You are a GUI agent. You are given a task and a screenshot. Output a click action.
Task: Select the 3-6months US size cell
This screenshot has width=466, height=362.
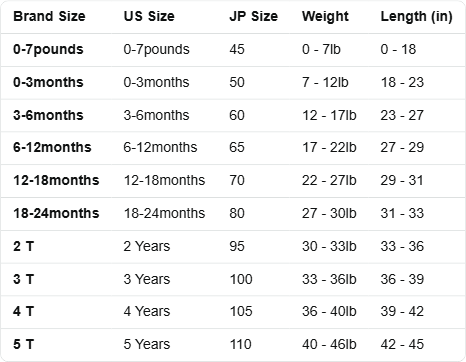click(x=156, y=115)
